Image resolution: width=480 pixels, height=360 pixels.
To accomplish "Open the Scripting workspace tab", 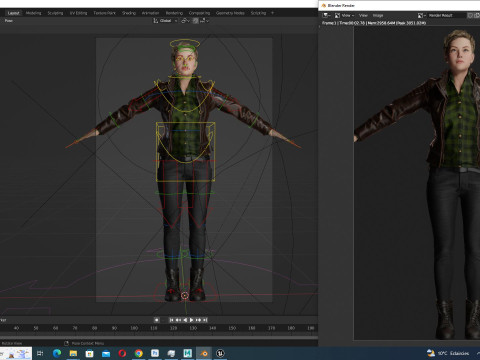I will pyautogui.click(x=258, y=13).
